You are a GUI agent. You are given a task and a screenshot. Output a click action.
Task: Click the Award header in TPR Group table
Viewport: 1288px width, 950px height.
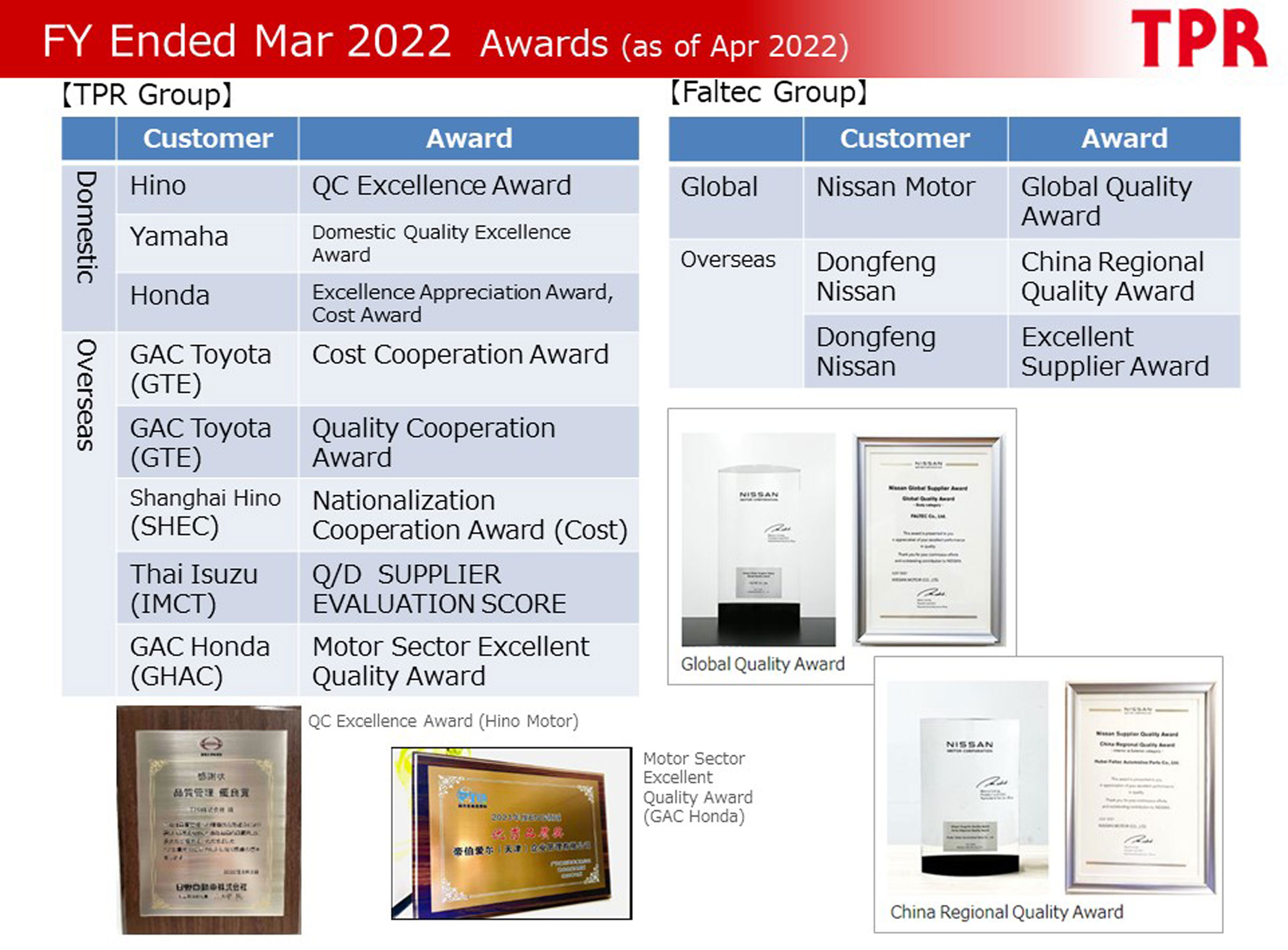click(469, 139)
